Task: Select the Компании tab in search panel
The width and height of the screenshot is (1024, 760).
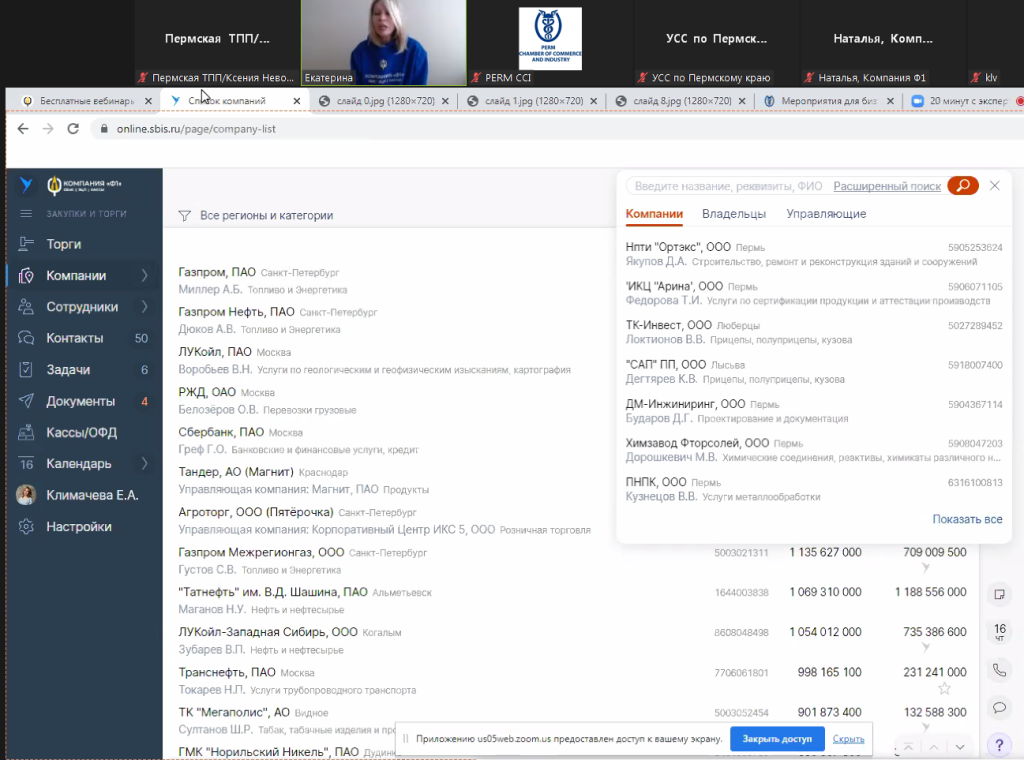Action: coord(654,214)
